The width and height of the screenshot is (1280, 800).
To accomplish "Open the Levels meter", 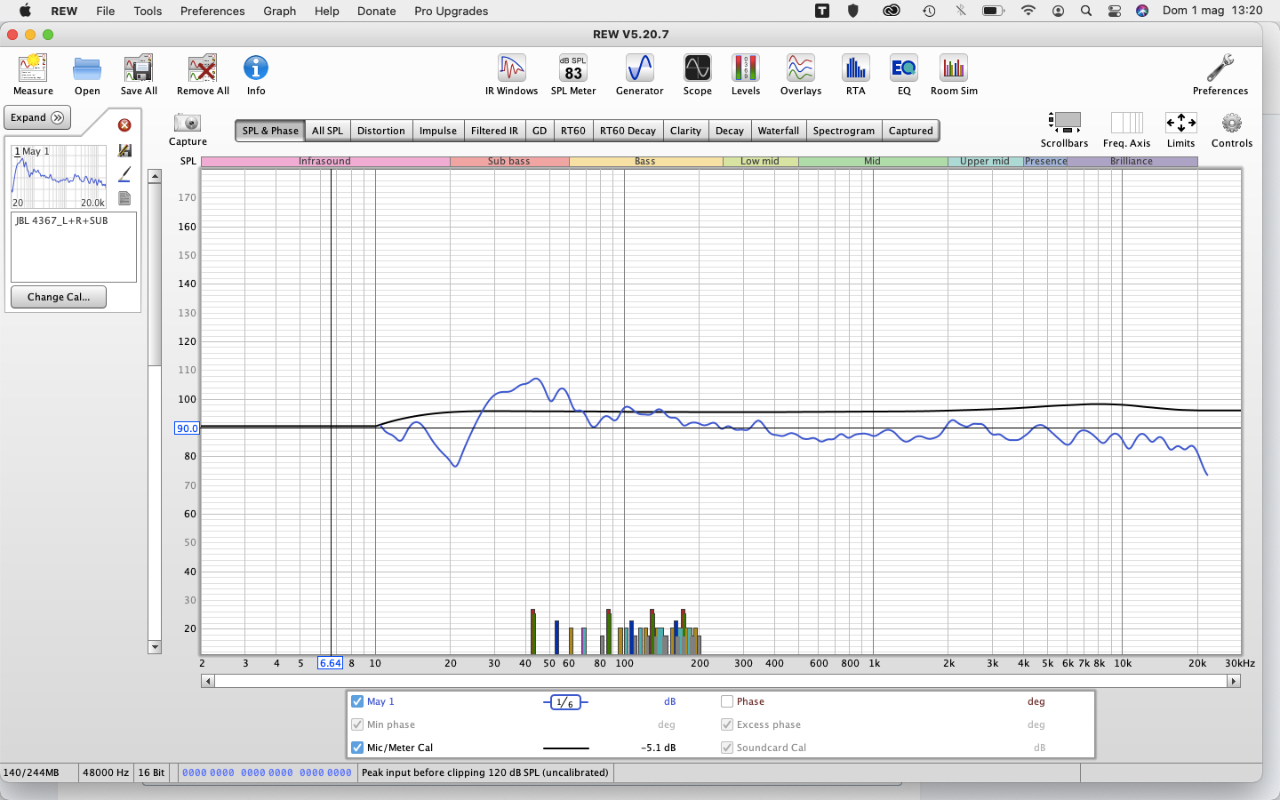I will coord(745,75).
